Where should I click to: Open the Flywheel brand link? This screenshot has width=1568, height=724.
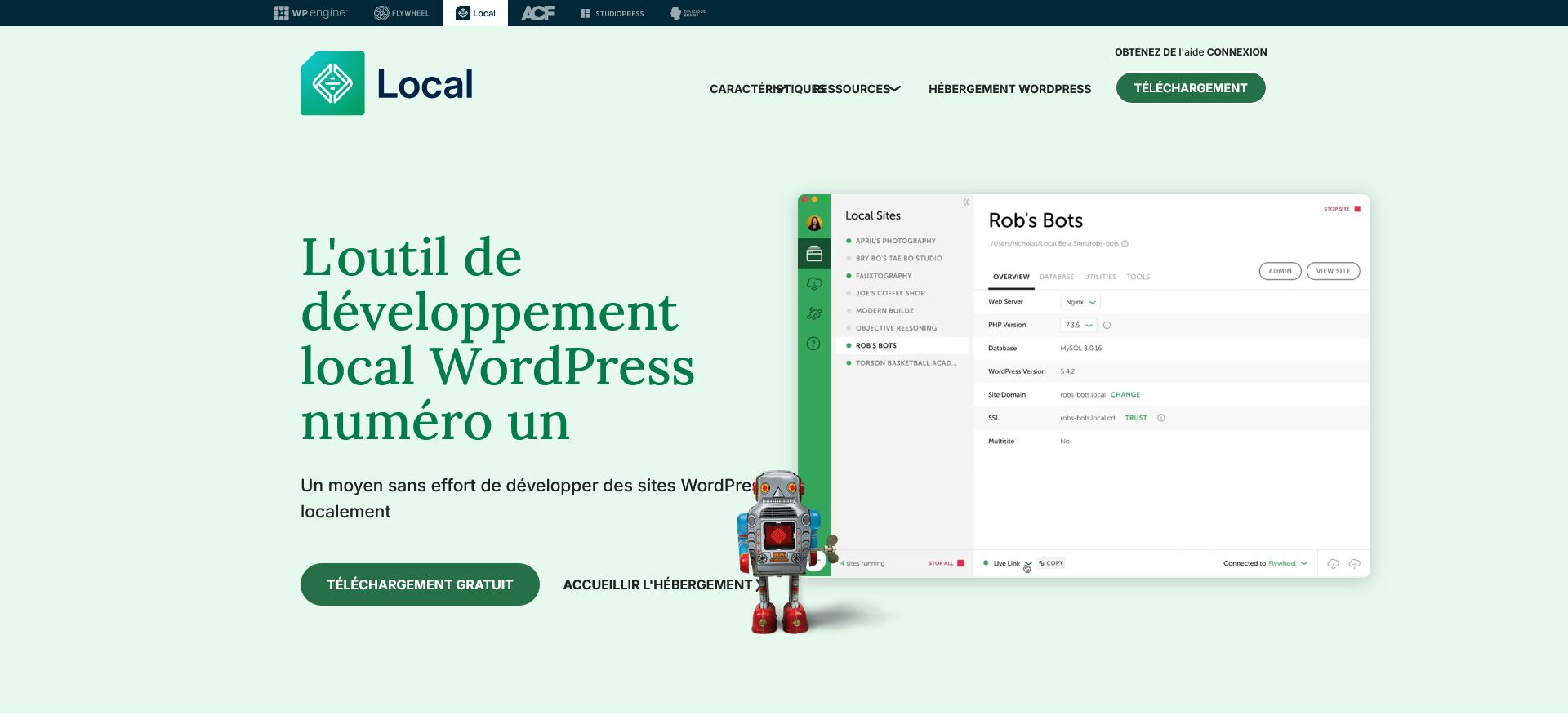click(401, 13)
